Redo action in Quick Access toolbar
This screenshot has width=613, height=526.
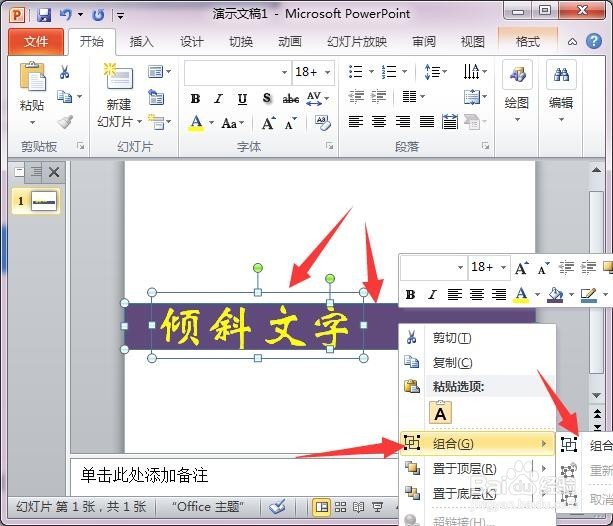(98, 15)
